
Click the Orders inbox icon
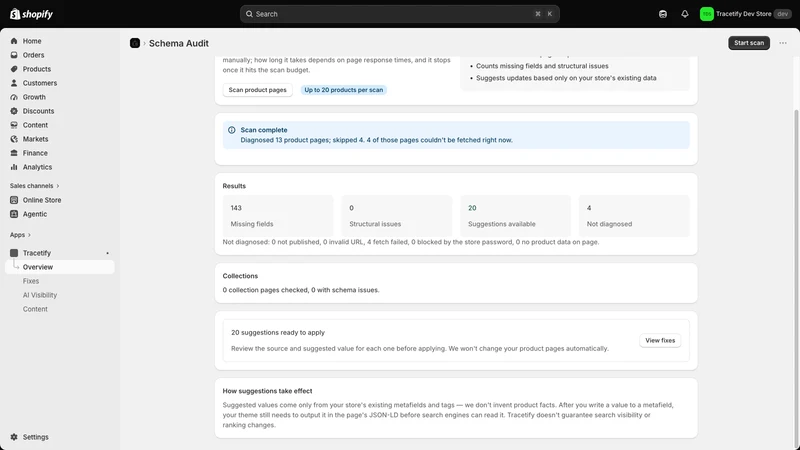tap(14, 55)
